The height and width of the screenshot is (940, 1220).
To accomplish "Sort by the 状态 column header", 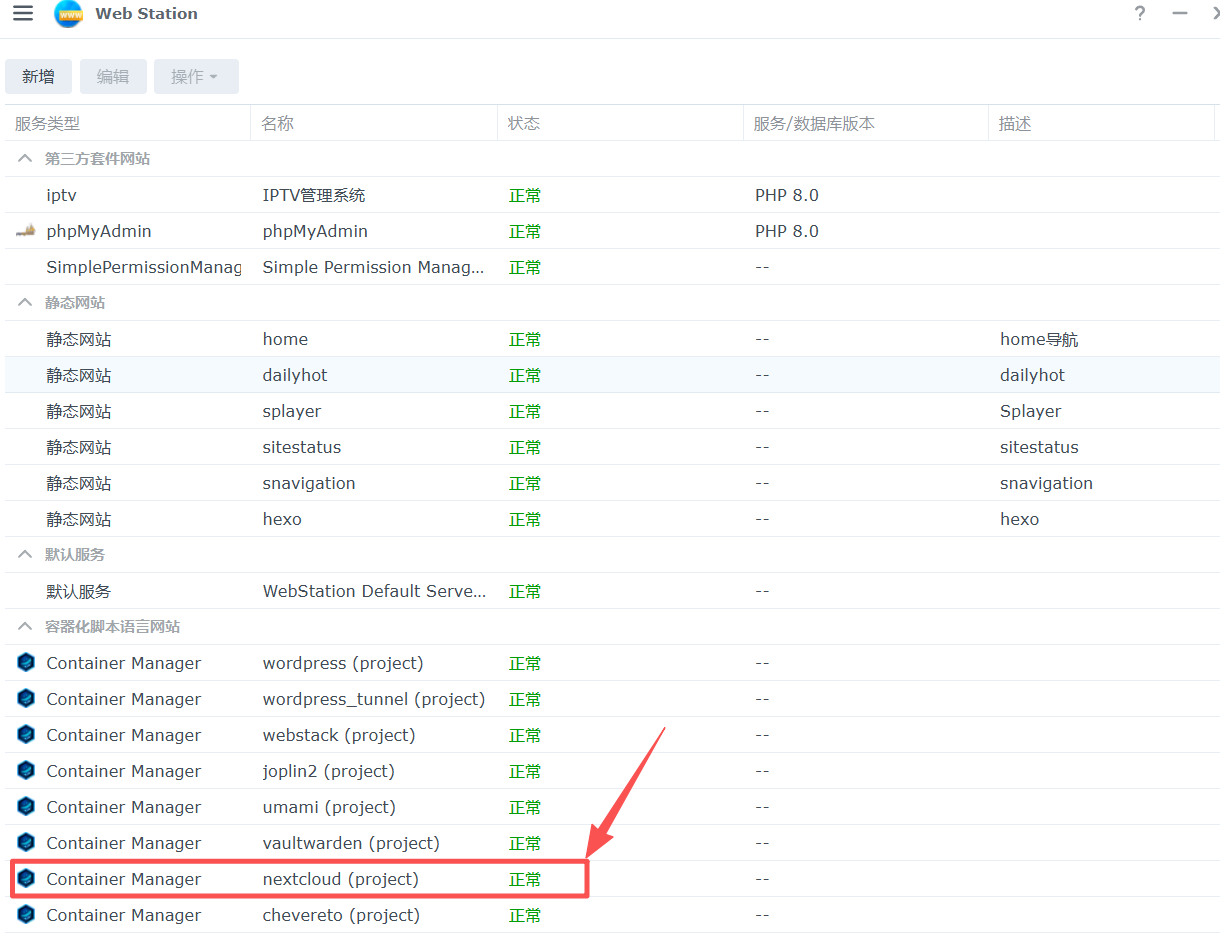I will [524, 124].
